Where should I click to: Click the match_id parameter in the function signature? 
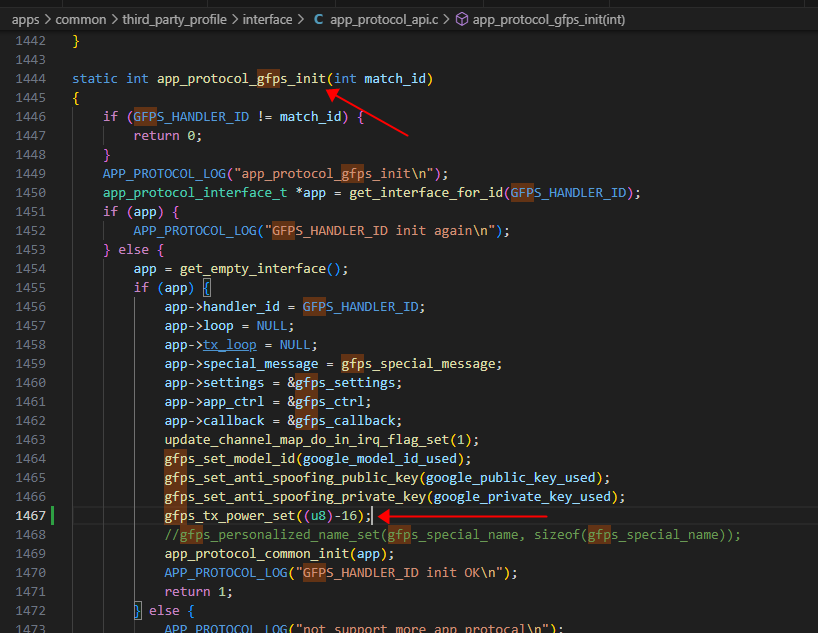395,79
